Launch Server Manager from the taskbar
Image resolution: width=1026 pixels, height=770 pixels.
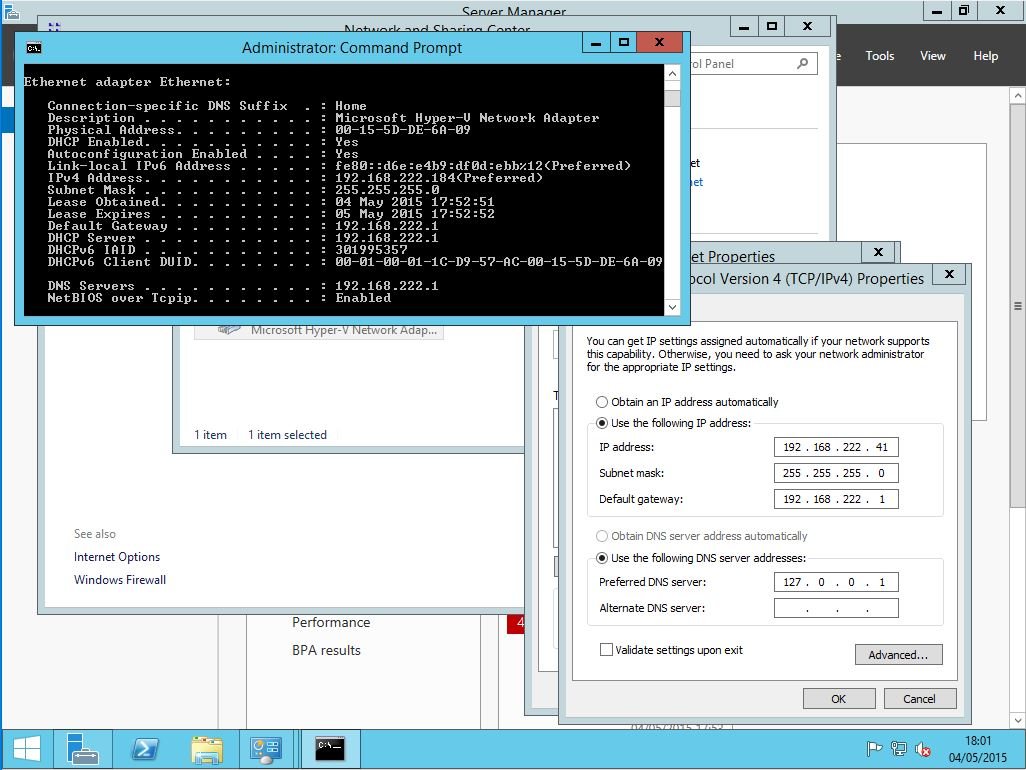tap(82, 749)
